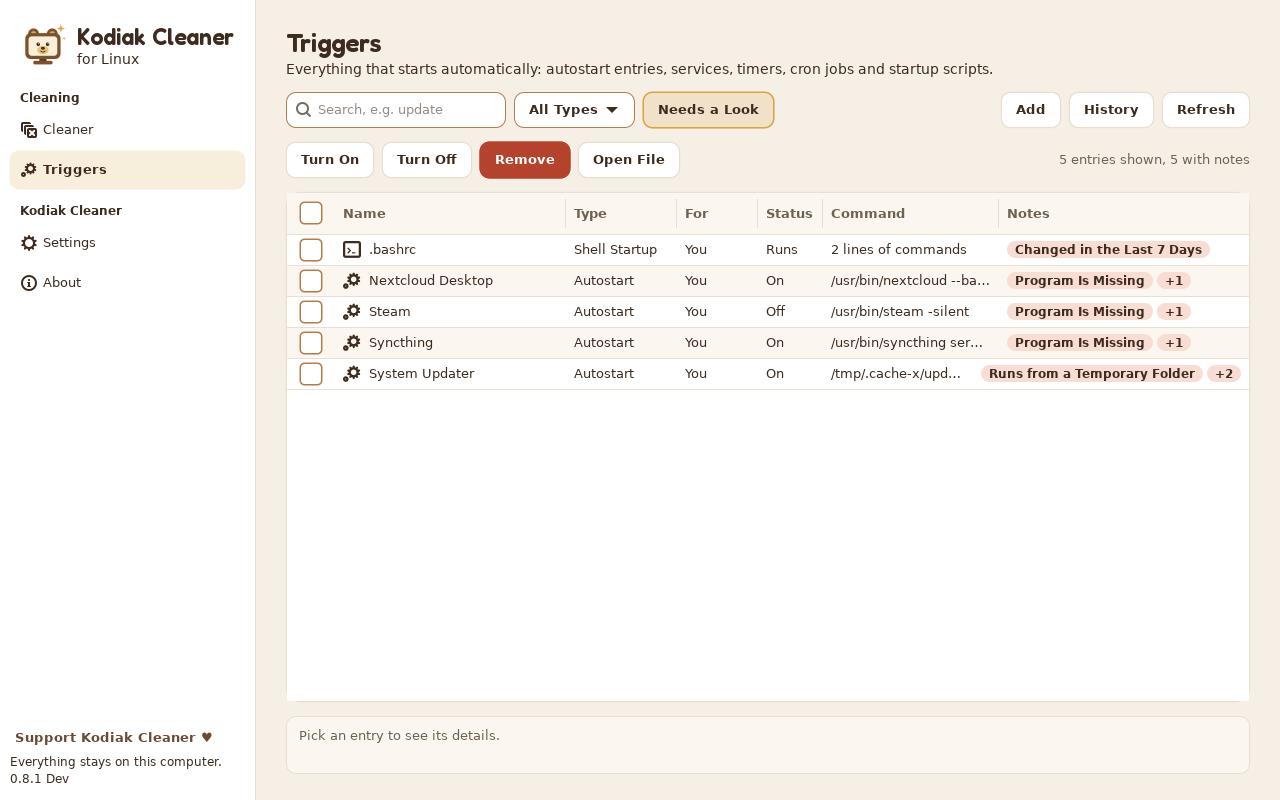This screenshot has height=800, width=1280.
Task: Click the +2 notes badge for System Updater
Action: 1224,374
